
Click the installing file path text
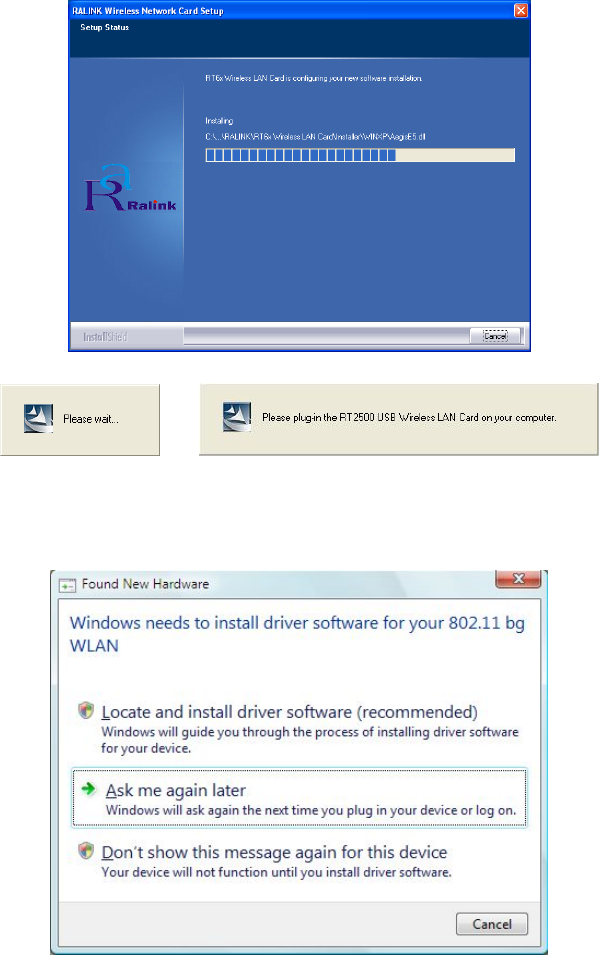point(315,137)
